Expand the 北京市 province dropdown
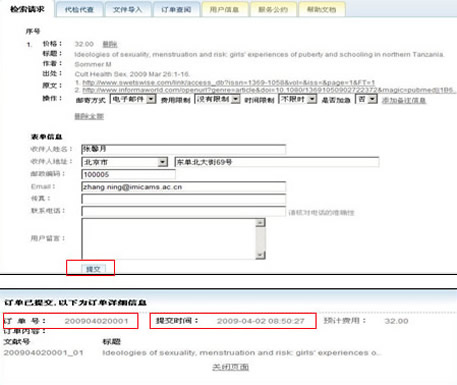The image size is (457, 385). click(x=124, y=162)
